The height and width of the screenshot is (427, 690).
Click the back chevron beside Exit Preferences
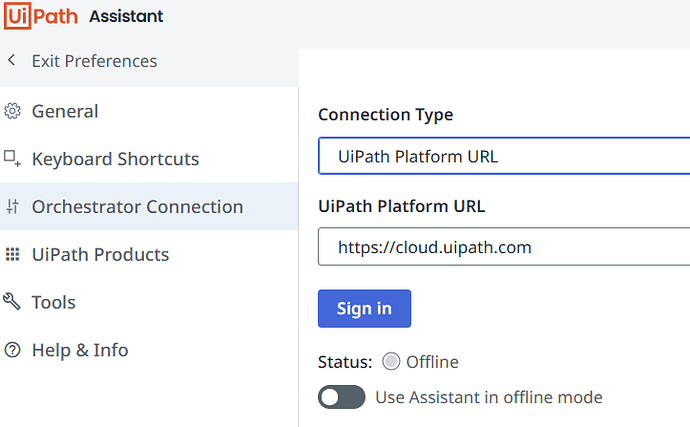(12, 61)
